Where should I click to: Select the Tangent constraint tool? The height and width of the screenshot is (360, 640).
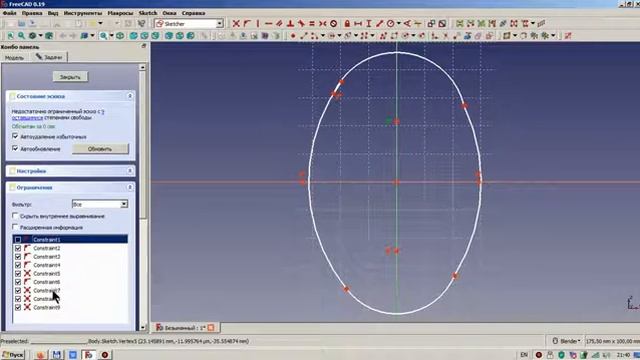click(x=301, y=24)
